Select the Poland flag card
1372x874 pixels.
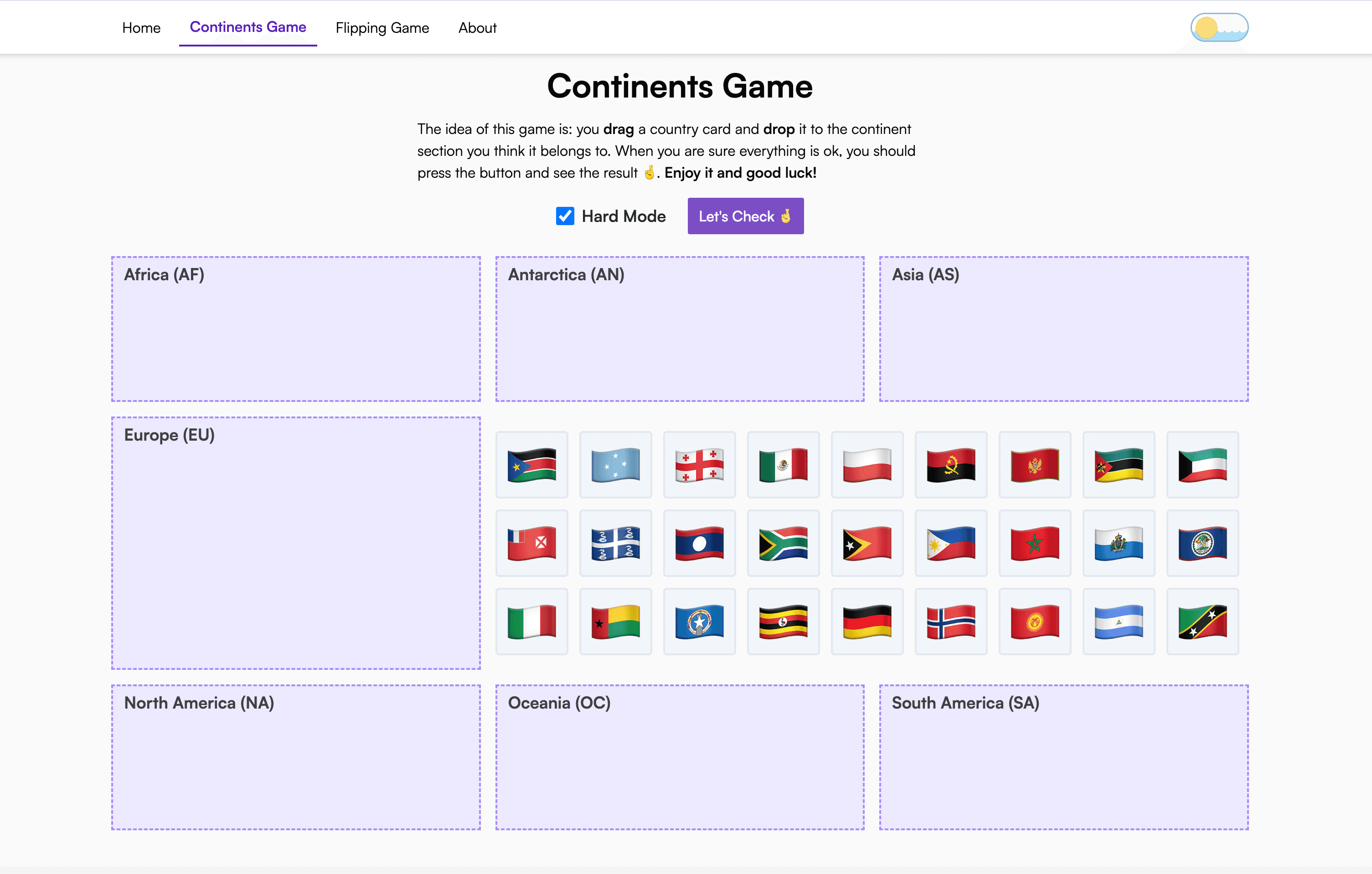[867, 465]
